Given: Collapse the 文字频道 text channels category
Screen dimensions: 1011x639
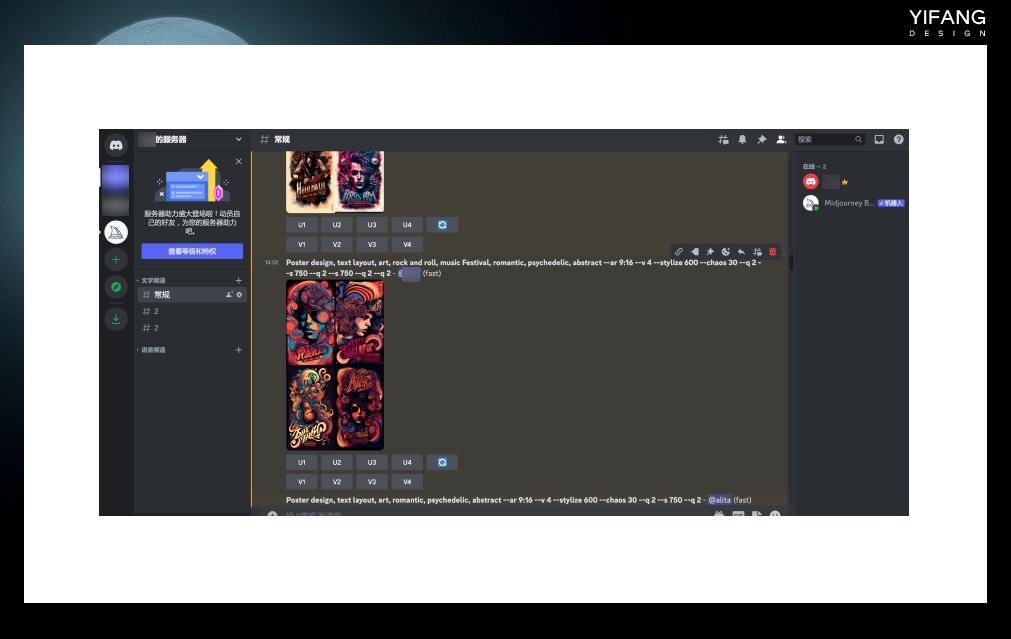Looking at the screenshot, I should (x=152, y=281).
